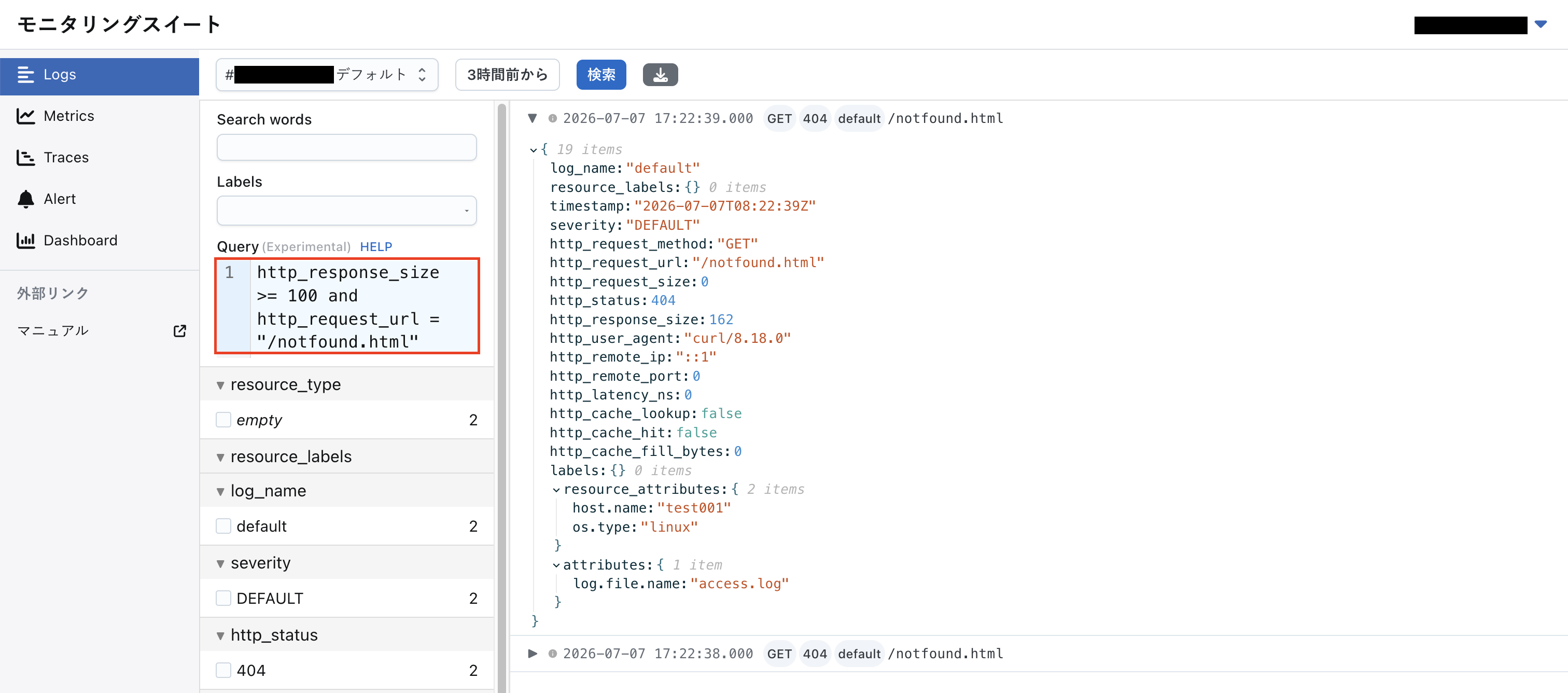Image resolution: width=1568 pixels, height=693 pixels.
Task: Open Traces via its sidebar icon
Action: click(x=25, y=158)
